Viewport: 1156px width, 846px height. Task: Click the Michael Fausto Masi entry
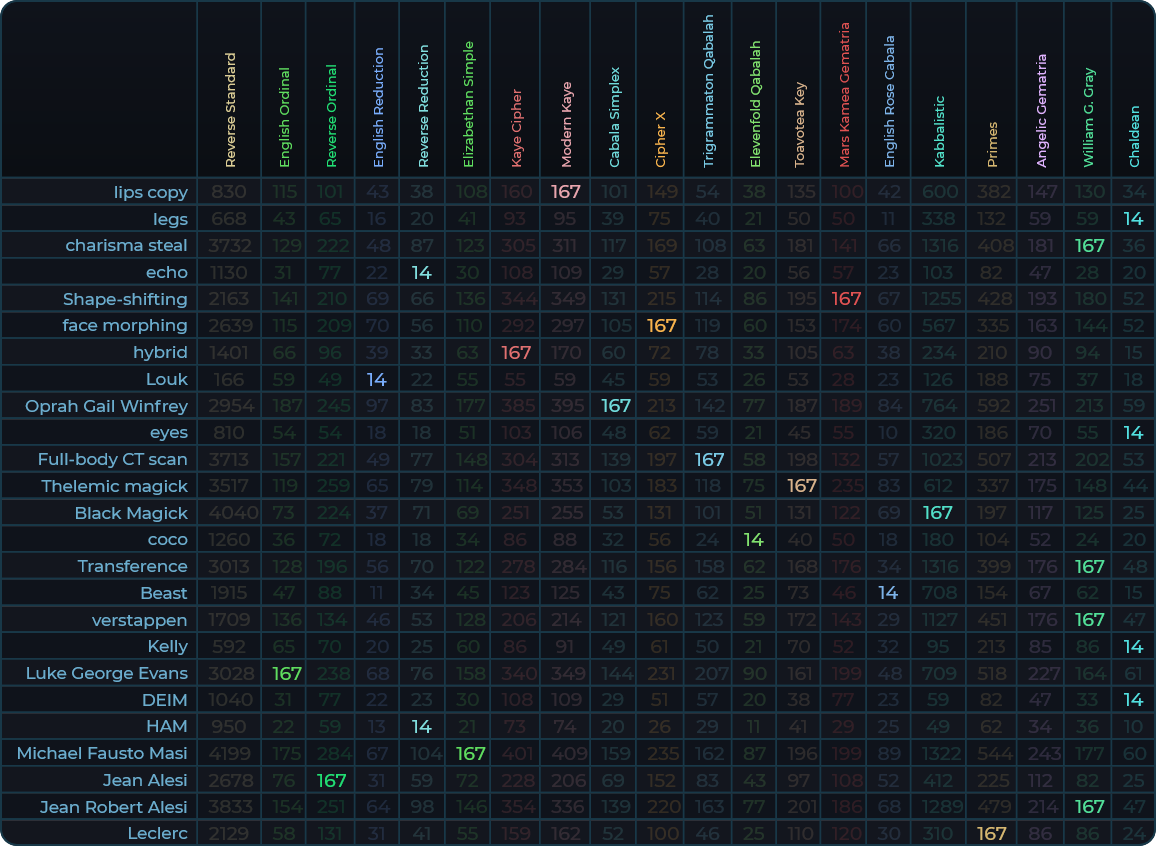point(102,753)
